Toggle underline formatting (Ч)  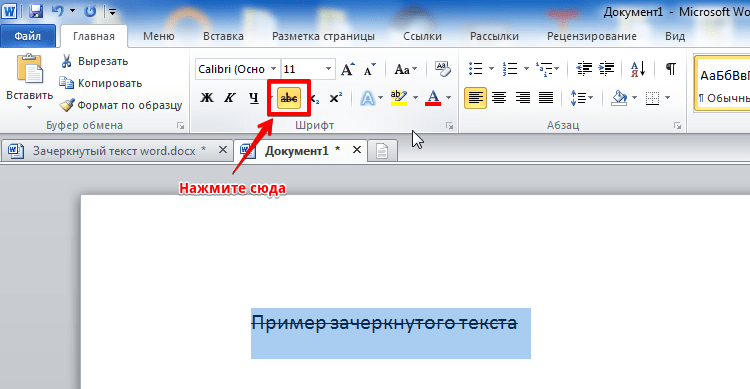[254, 98]
